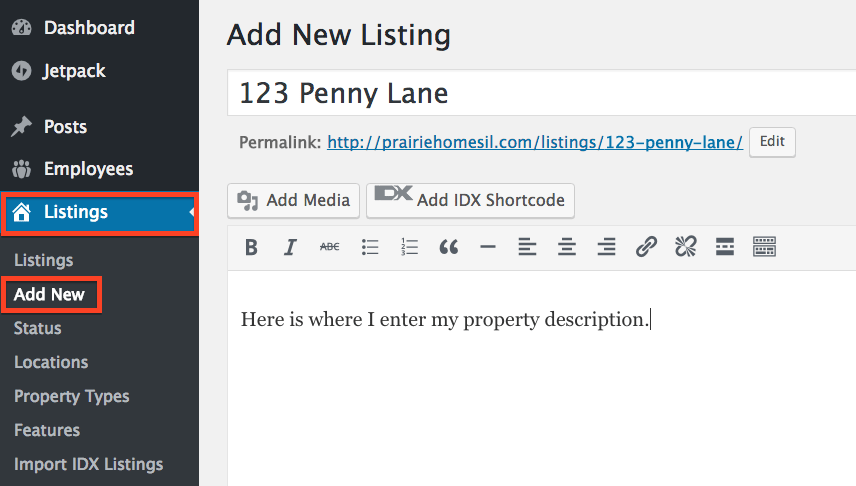Open the 123-penny-lane permalink URL

point(535,143)
